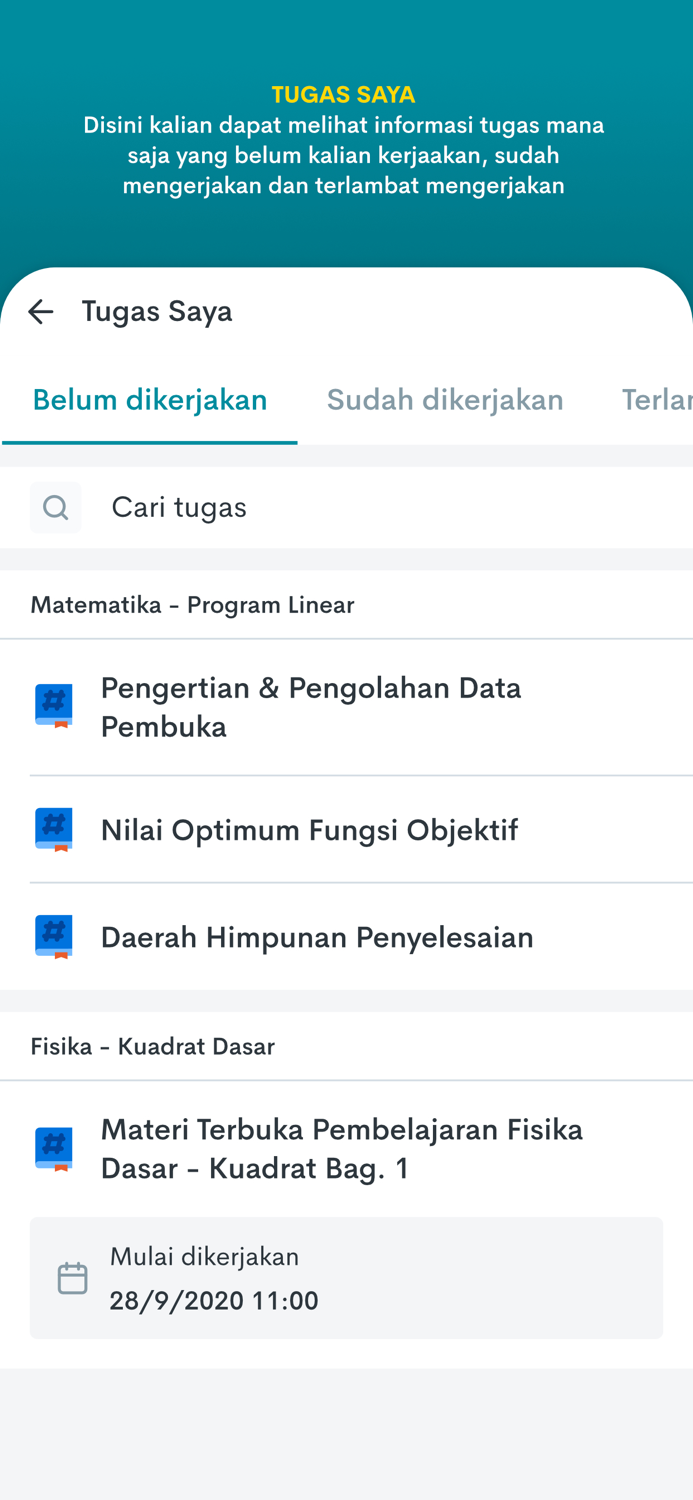Open the Terlambat tab
693x1500 pixels.
[x=658, y=399]
